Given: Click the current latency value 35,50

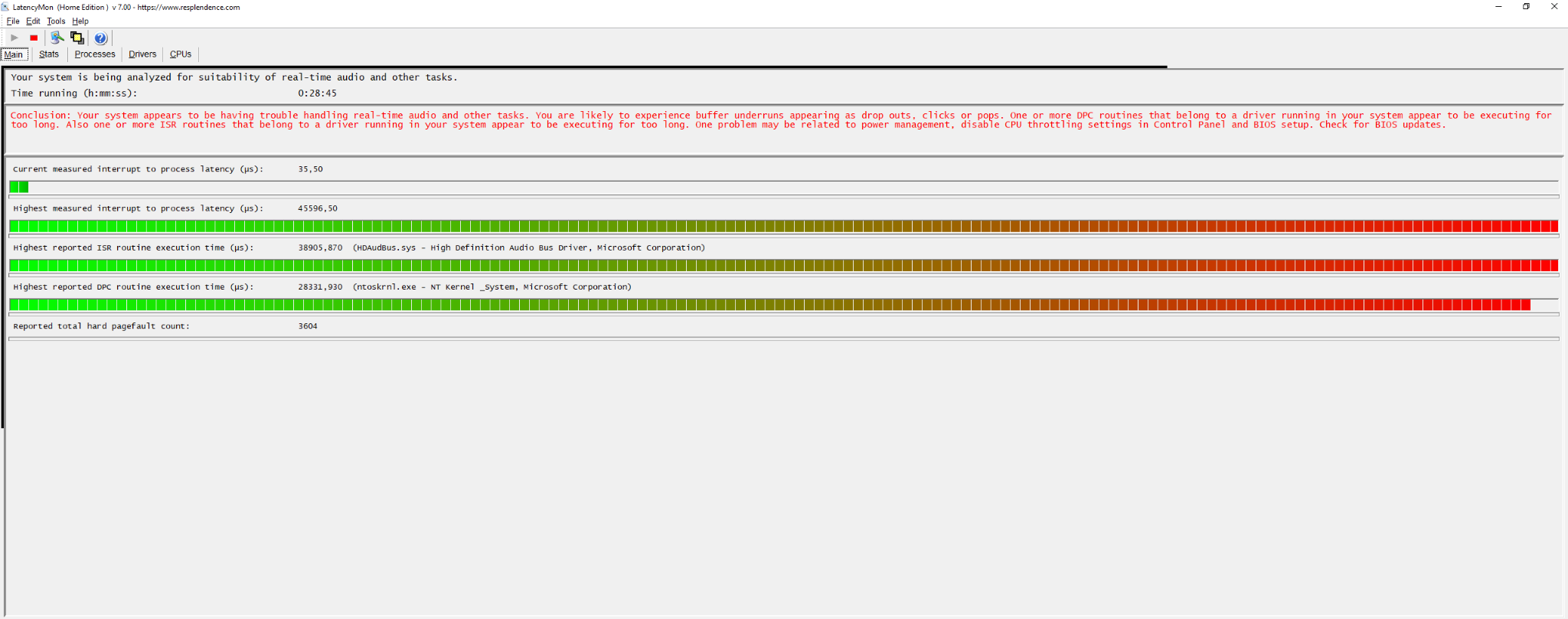Looking at the screenshot, I should click(x=310, y=169).
